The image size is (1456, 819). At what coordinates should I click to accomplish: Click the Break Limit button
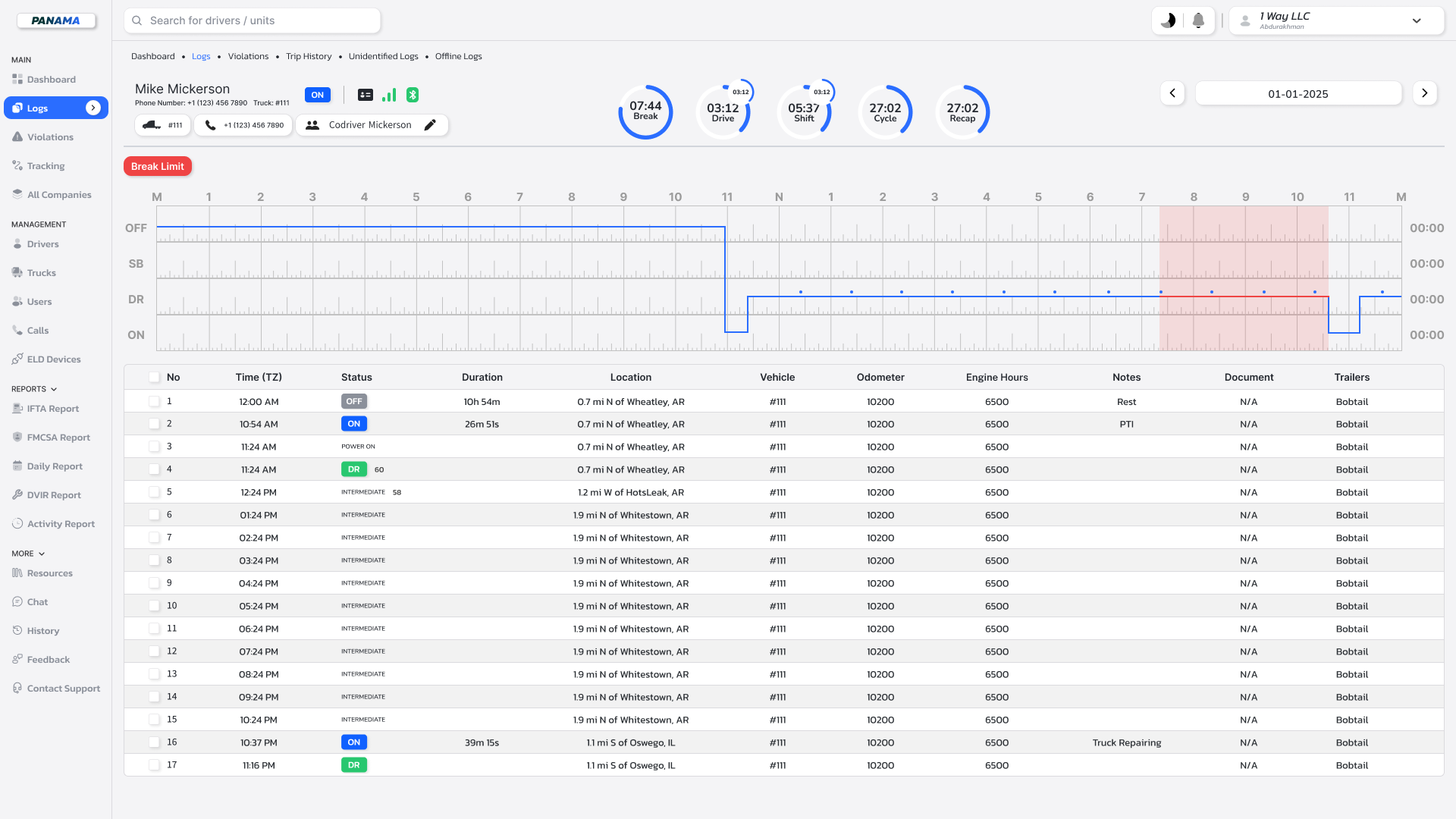pos(157,166)
